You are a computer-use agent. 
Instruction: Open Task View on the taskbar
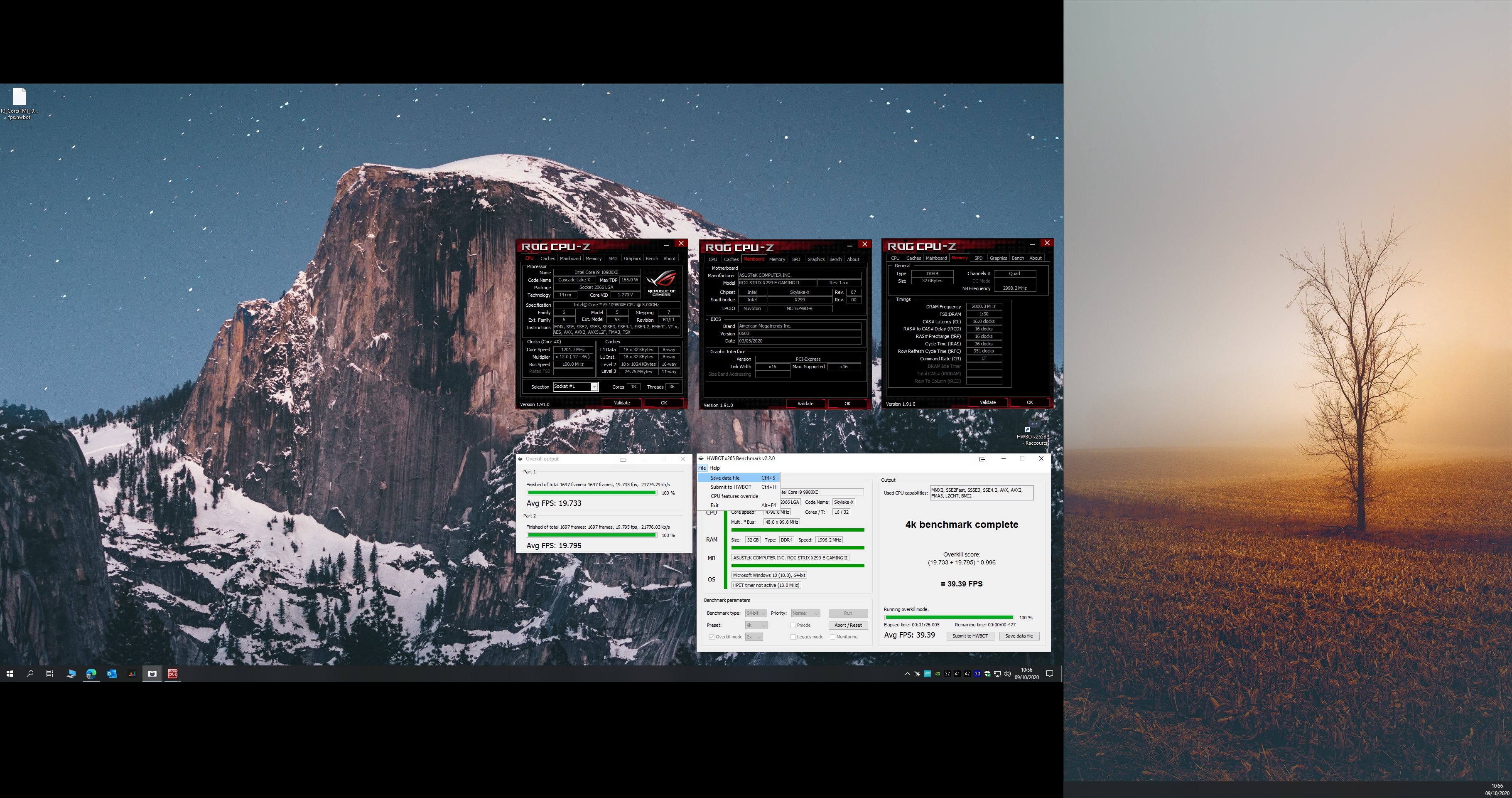50,673
